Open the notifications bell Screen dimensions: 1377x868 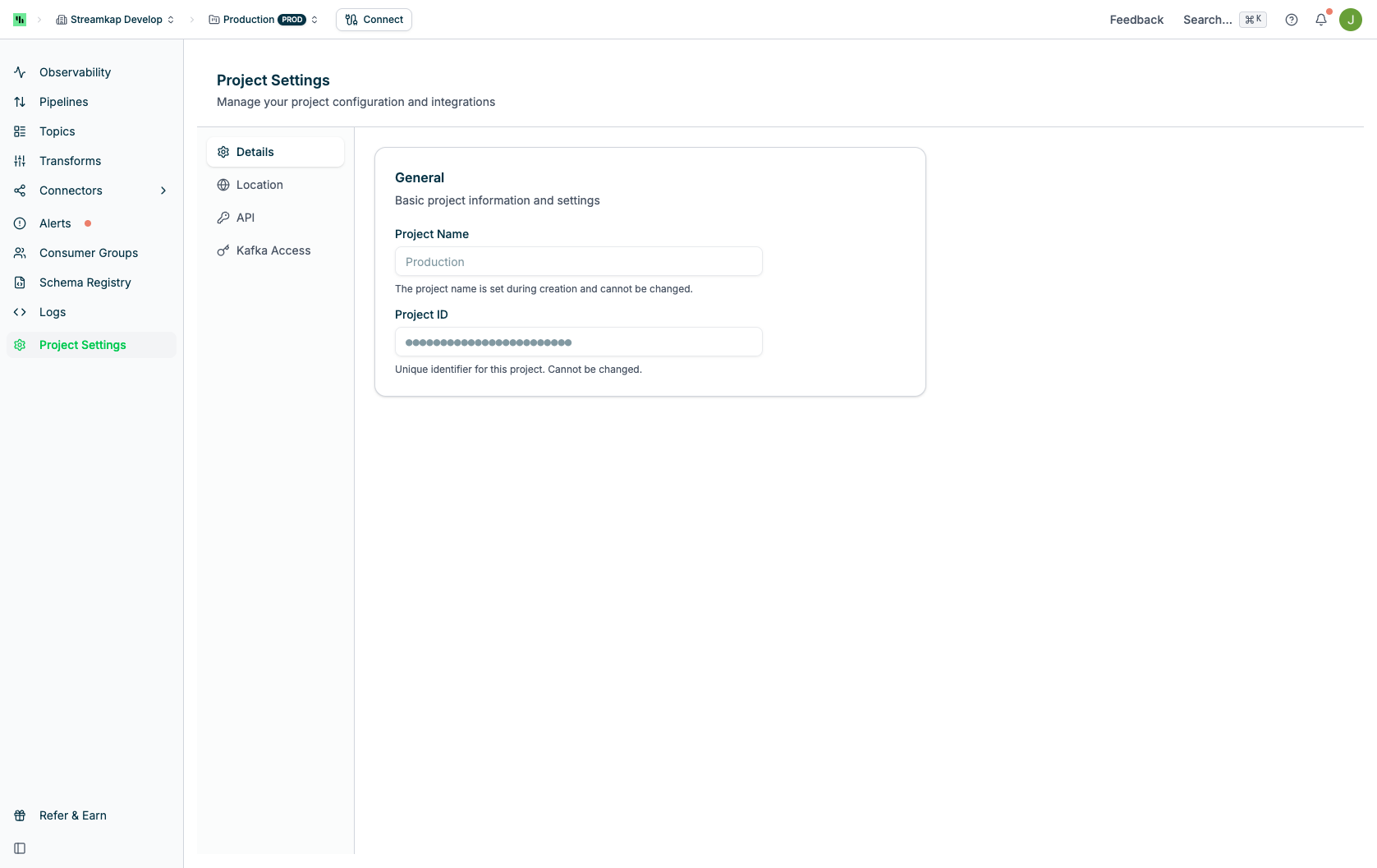click(x=1320, y=19)
